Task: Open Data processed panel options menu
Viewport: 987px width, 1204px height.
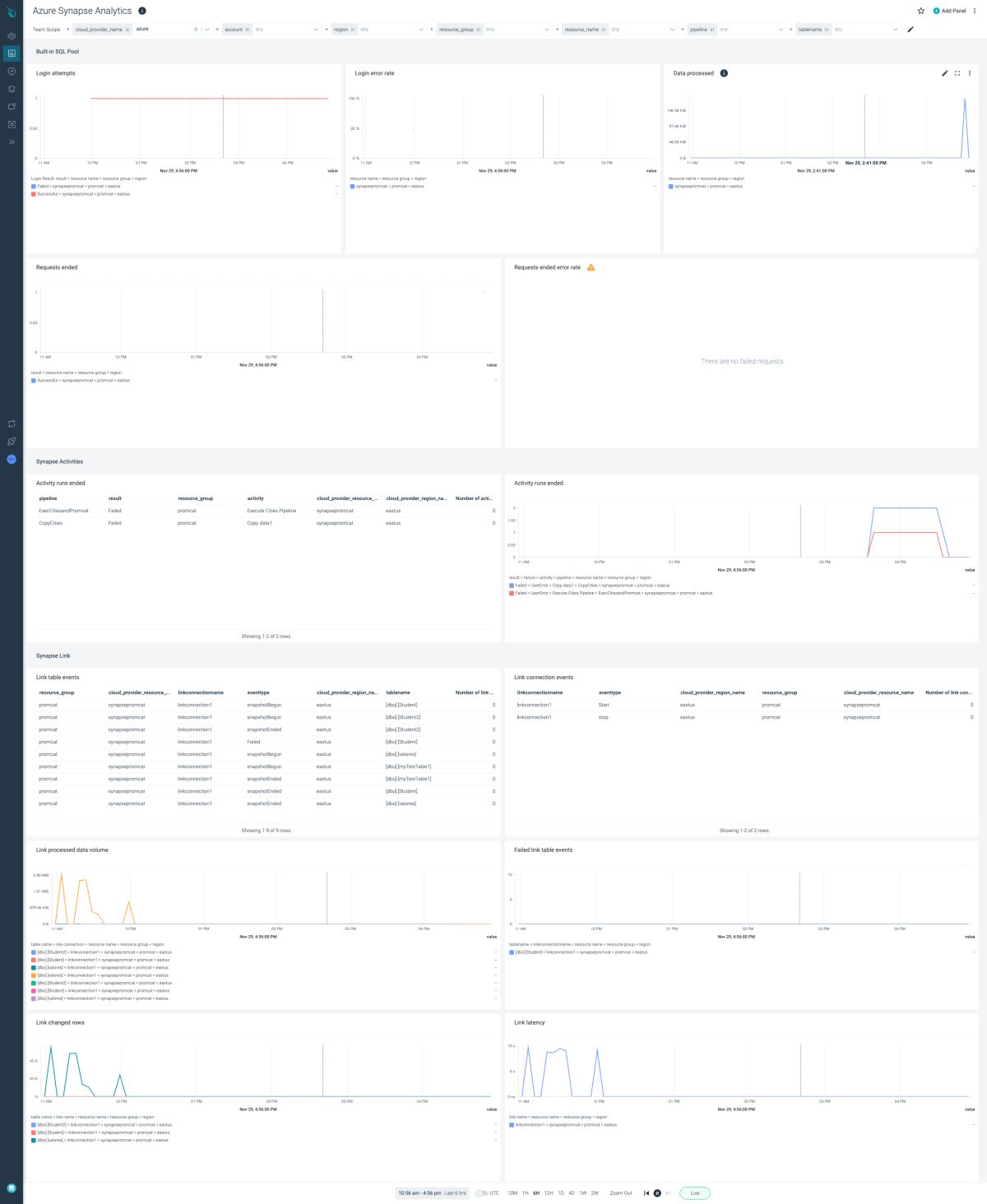Action: [x=970, y=73]
